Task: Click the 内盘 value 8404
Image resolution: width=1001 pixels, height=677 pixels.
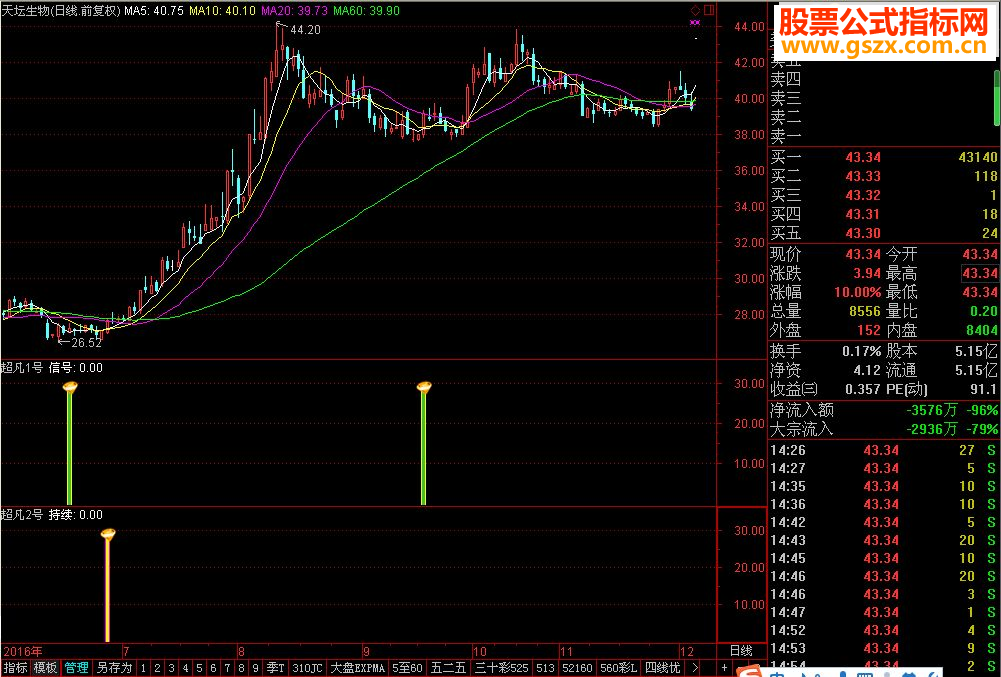Action: [x=982, y=331]
